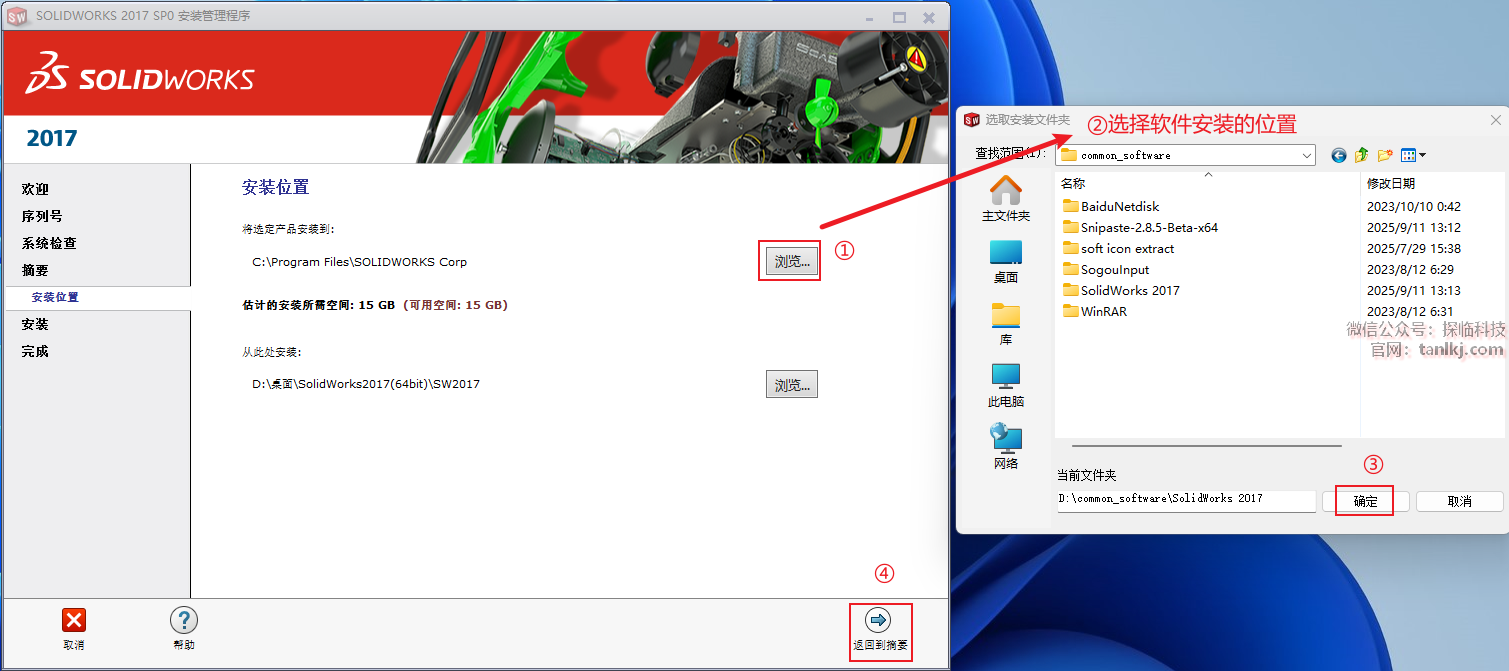Confirm folder with the 确定 button
The width and height of the screenshot is (1509, 671).
tap(1366, 501)
